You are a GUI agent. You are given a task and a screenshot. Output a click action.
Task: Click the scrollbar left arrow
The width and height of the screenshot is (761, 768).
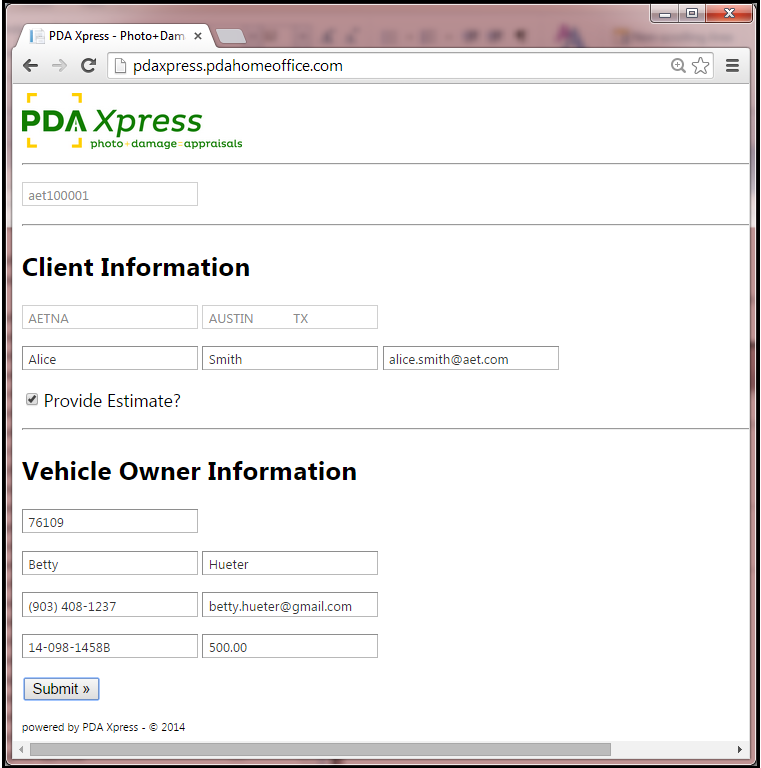pyautogui.click(x=21, y=749)
